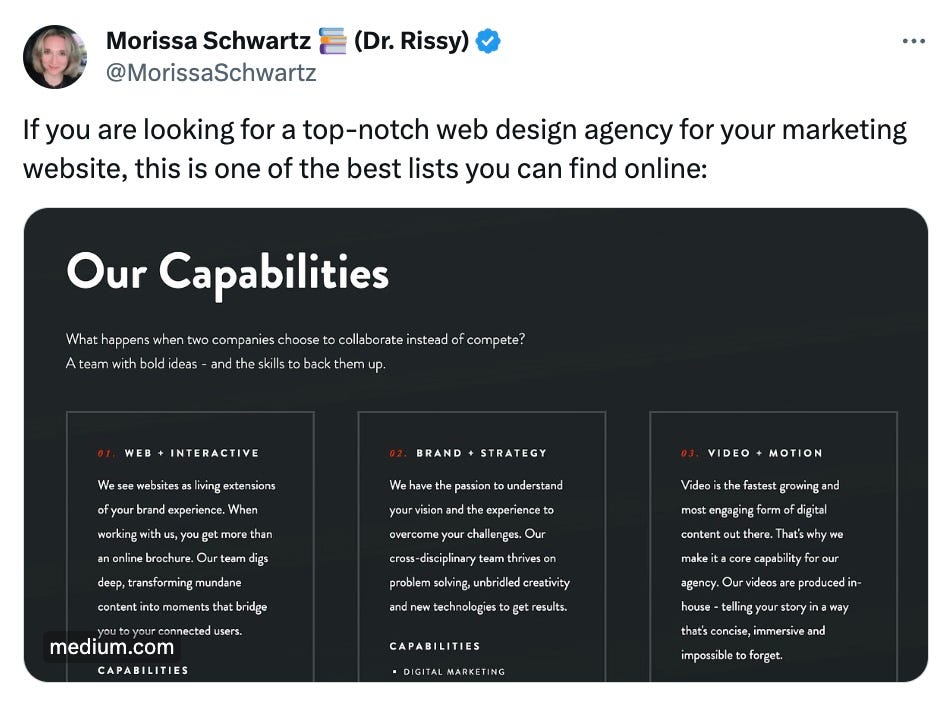Open the @MorissaSchwartz handle link
The image size is (952, 706).
[211, 73]
